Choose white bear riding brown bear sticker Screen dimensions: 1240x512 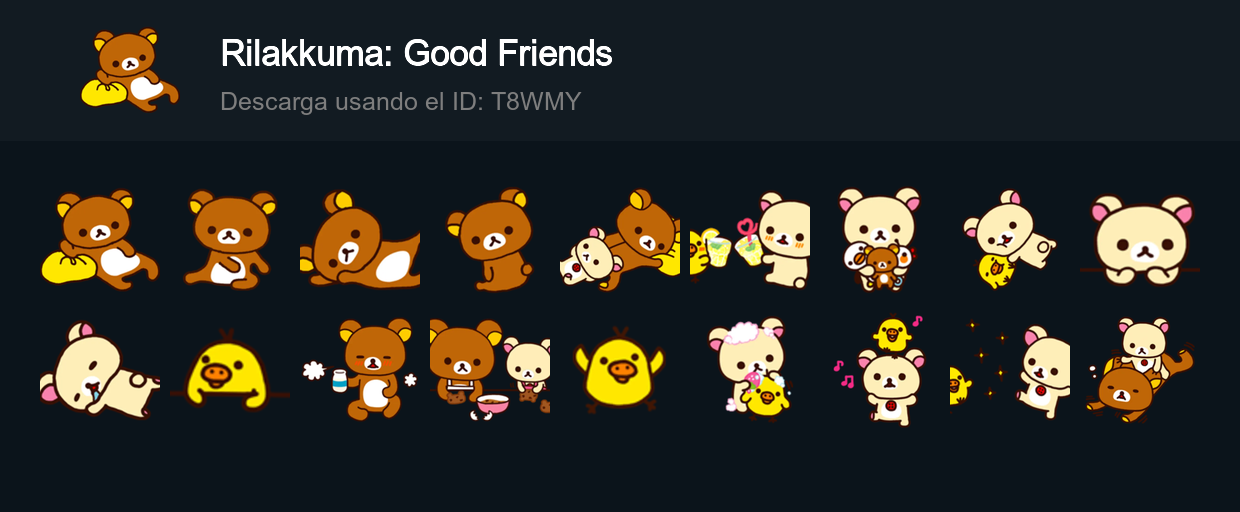coord(1140,370)
